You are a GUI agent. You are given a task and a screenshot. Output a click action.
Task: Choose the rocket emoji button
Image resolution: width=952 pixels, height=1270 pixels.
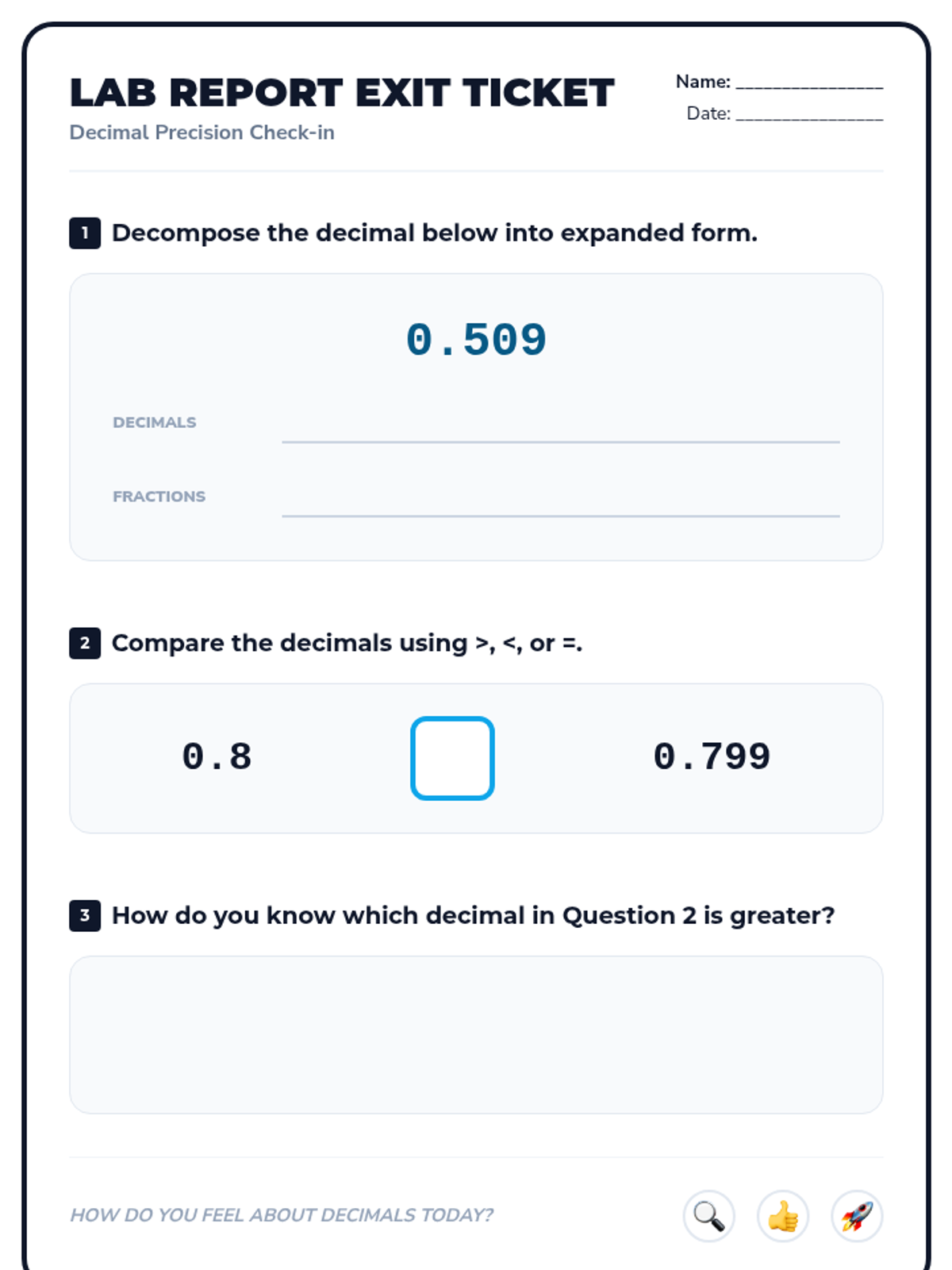tap(856, 1216)
